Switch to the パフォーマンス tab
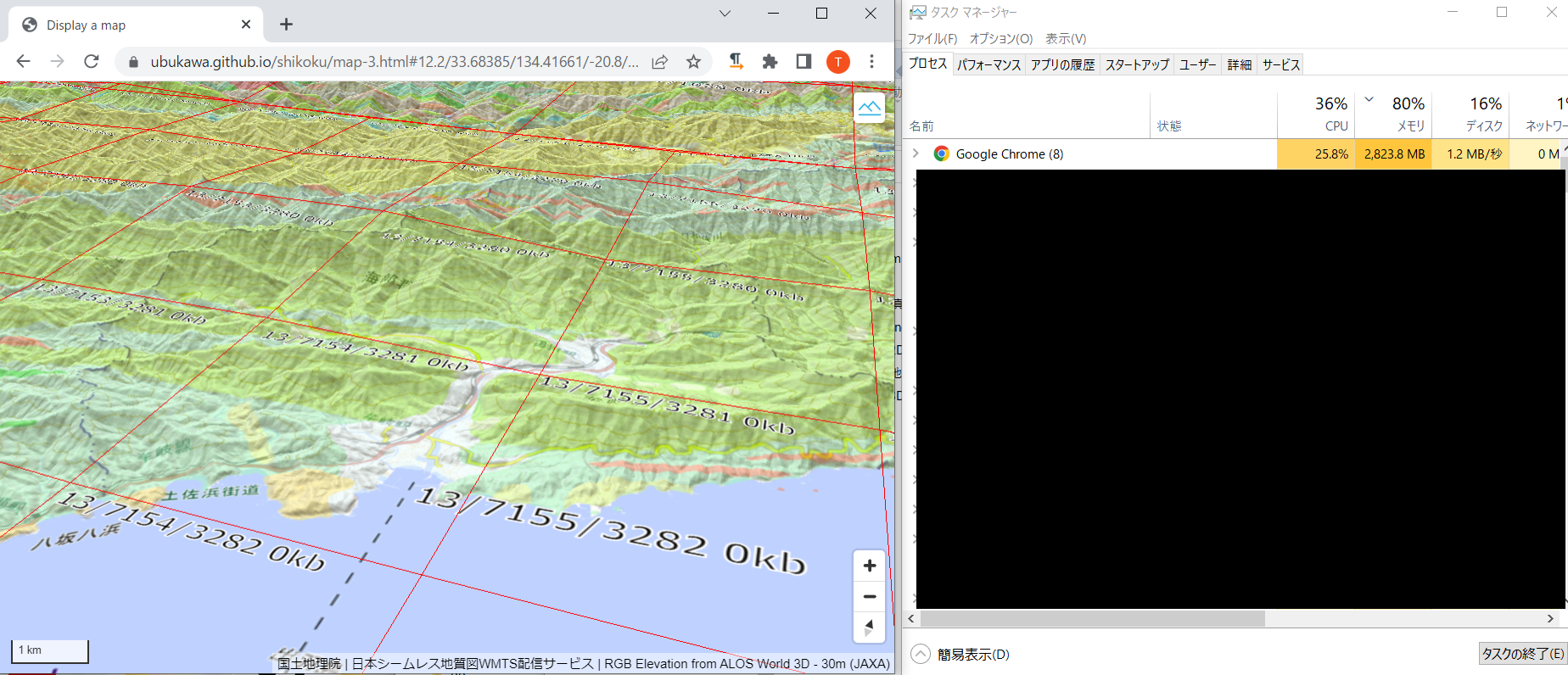The height and width of the screenshot is (675, 1568). click(x=988, y=64)
